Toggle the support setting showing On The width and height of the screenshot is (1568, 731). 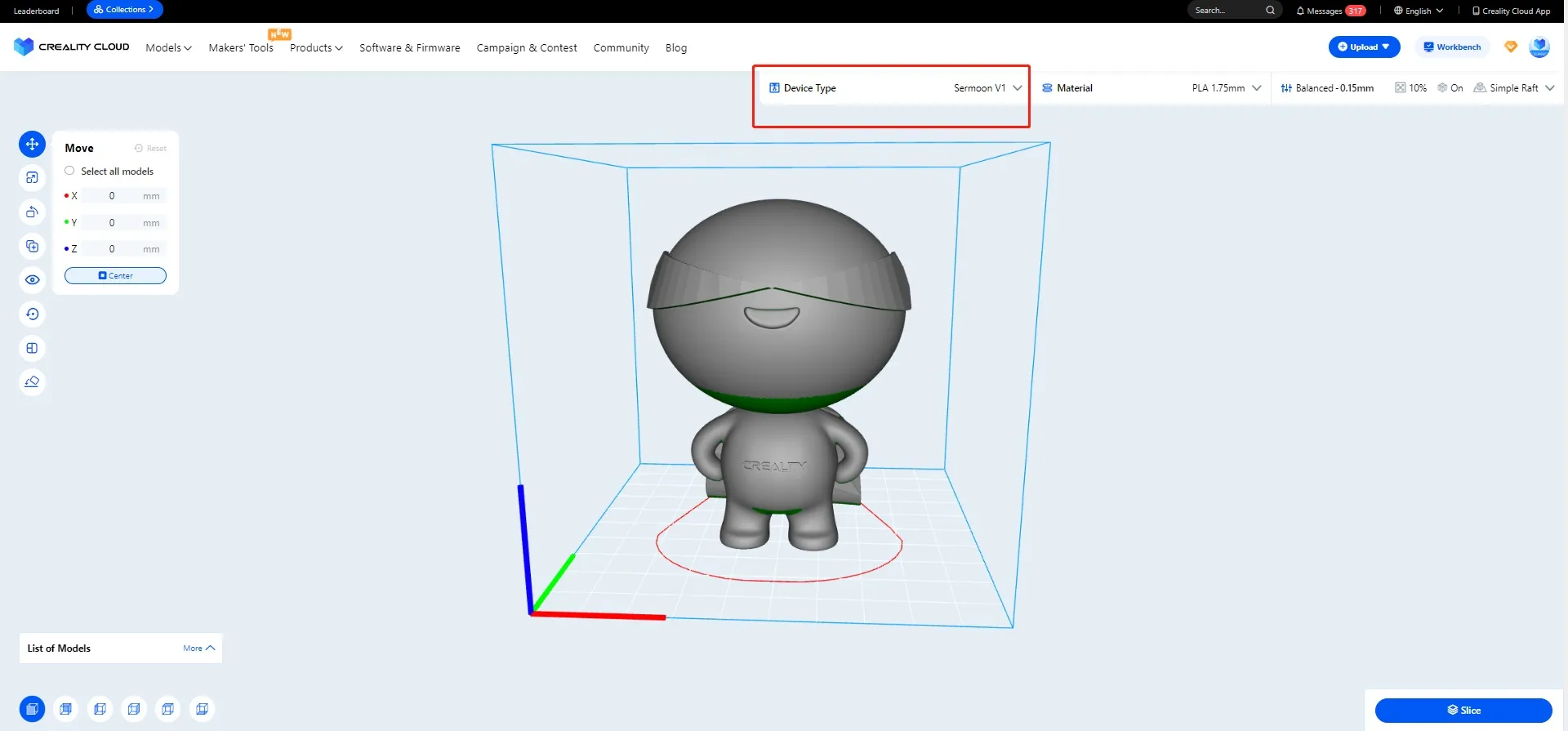(x=1450, y=88)
